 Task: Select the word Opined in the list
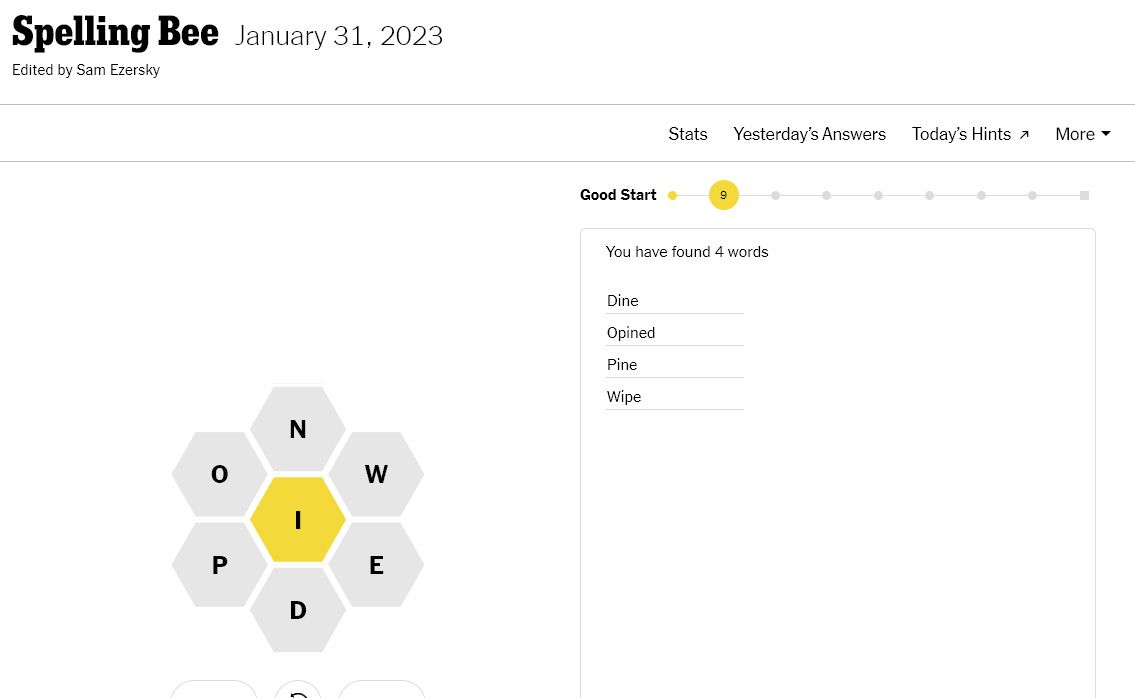point(630,332)
